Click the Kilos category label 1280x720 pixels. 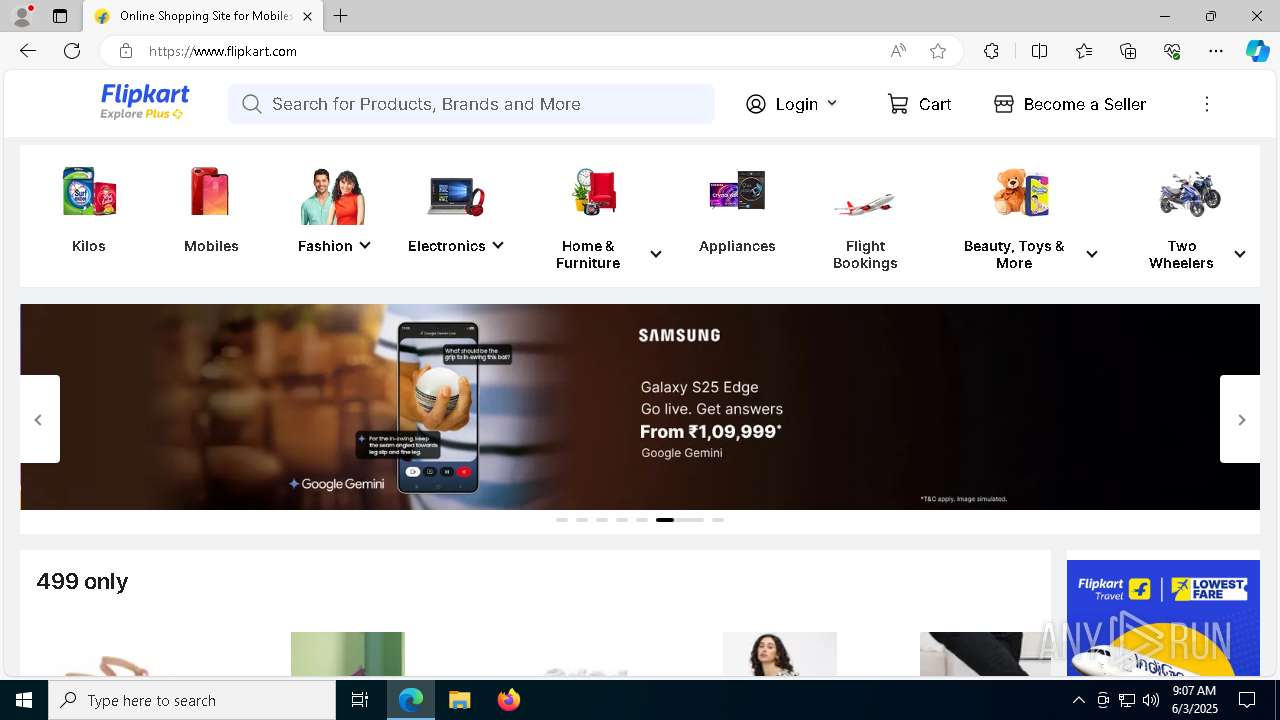click(x=89, y=246)
